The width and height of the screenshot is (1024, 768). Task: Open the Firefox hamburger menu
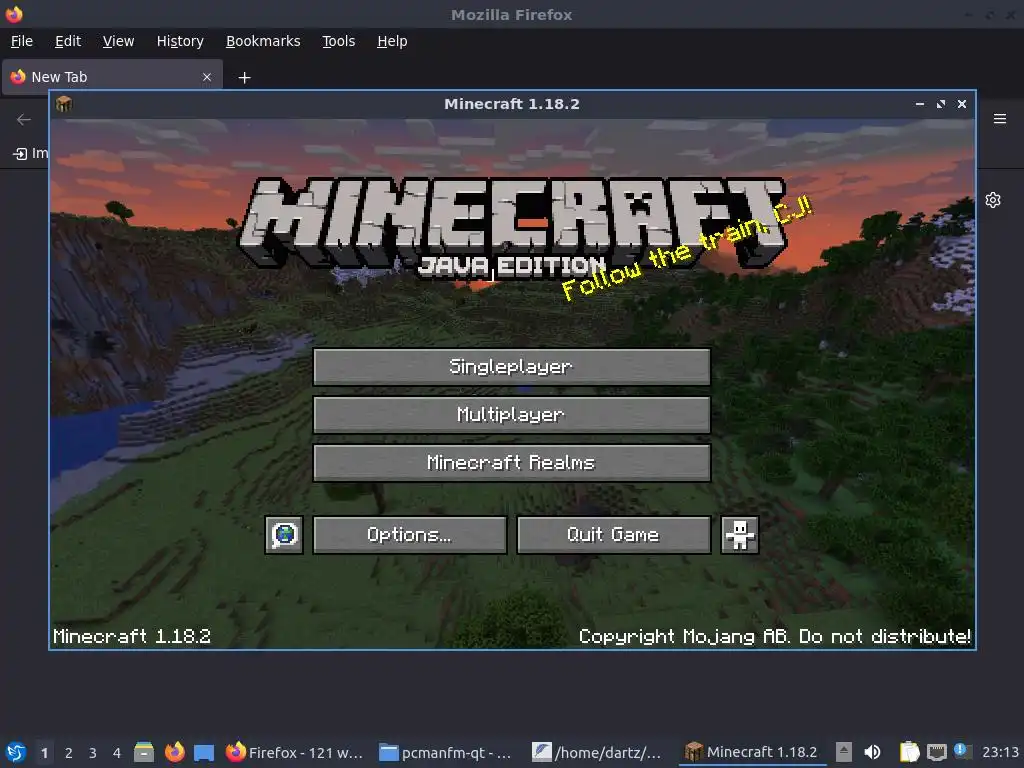click(1000, 119)
